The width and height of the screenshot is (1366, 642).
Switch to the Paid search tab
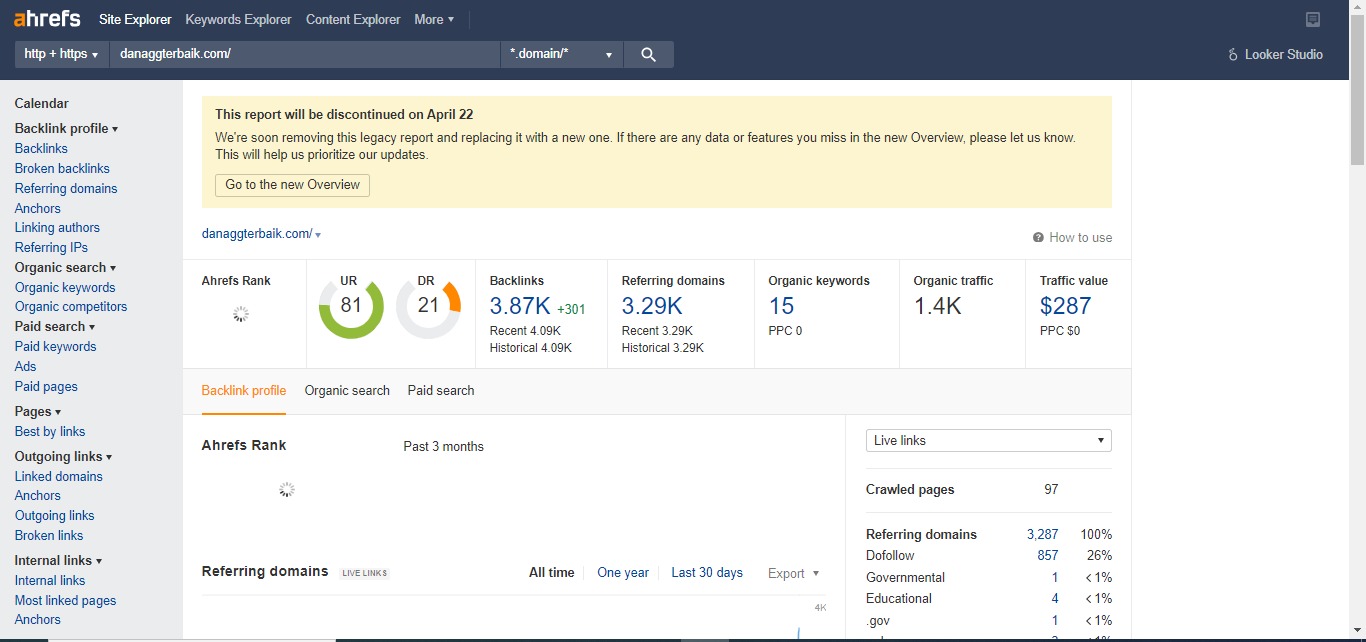441,391
